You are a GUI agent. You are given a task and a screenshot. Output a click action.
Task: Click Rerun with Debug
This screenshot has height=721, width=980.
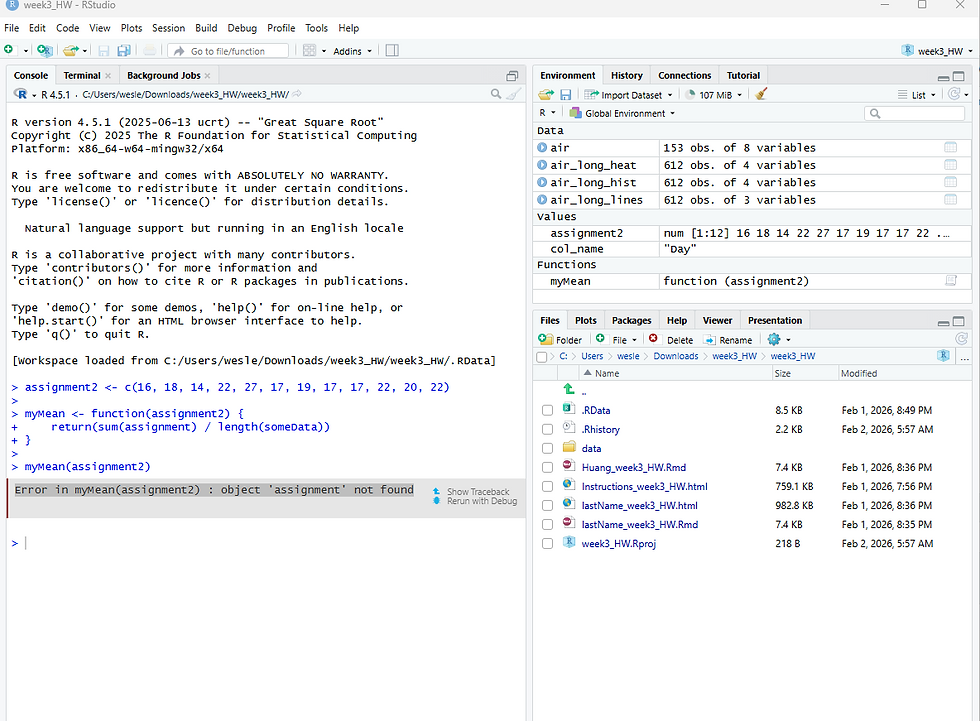pos(482,501)
